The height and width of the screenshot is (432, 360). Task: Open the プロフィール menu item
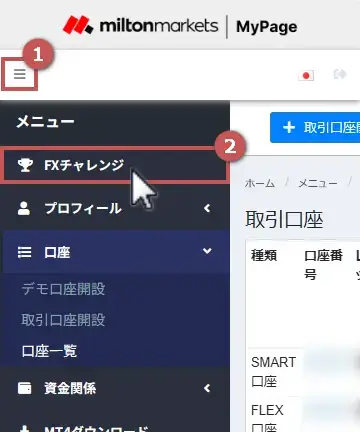[115, 208]
